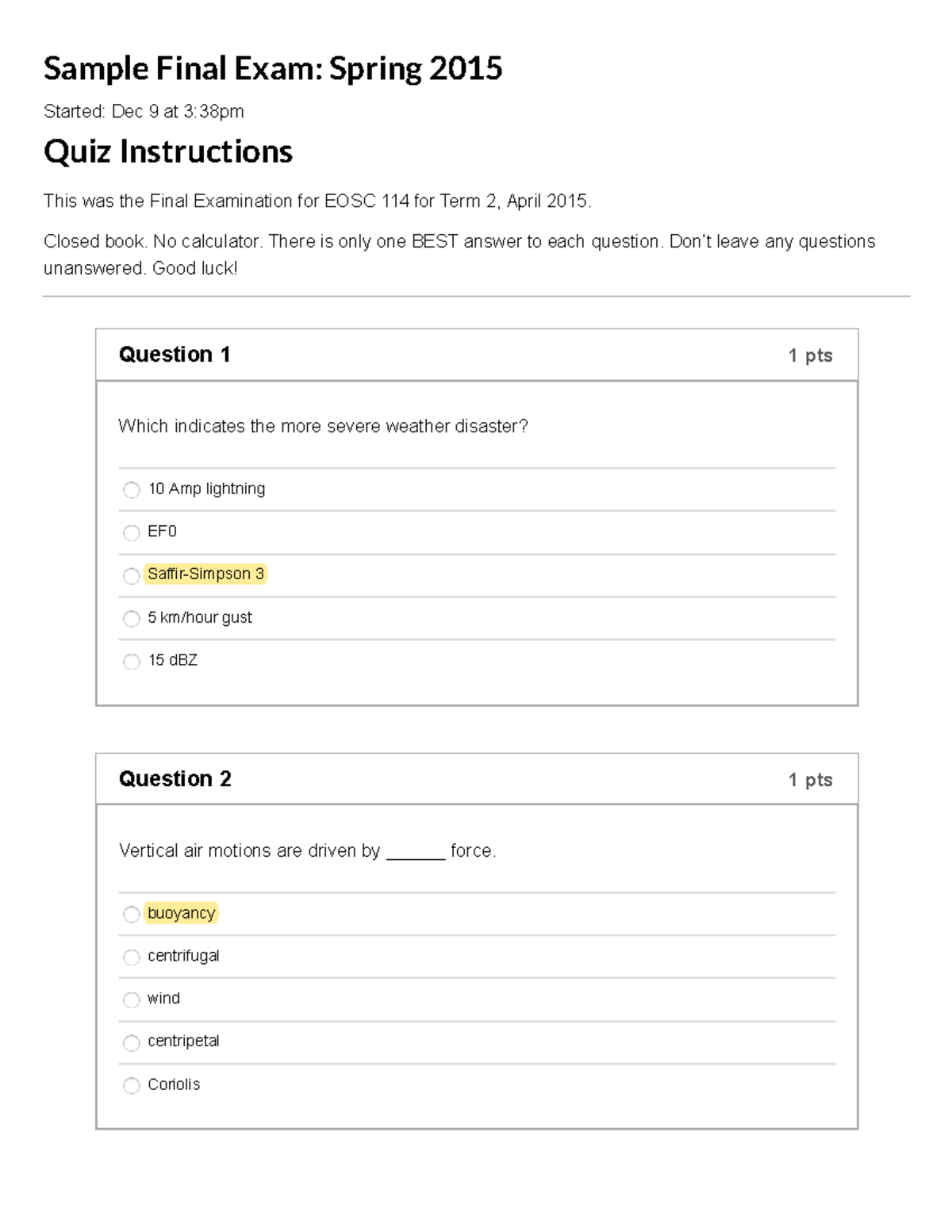Click the 'Sample Final Exam: Spring 2015' title

coord(273,68)
